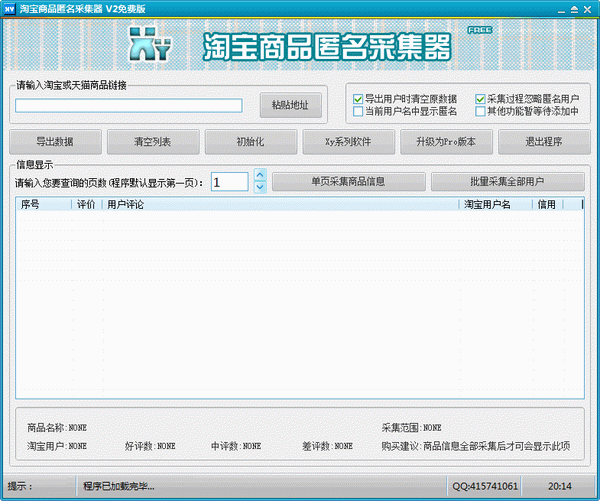This screenshot has height=501, width=600.
Task: Click 单页采集商品信息 button
Action: [x=349, y=181]
